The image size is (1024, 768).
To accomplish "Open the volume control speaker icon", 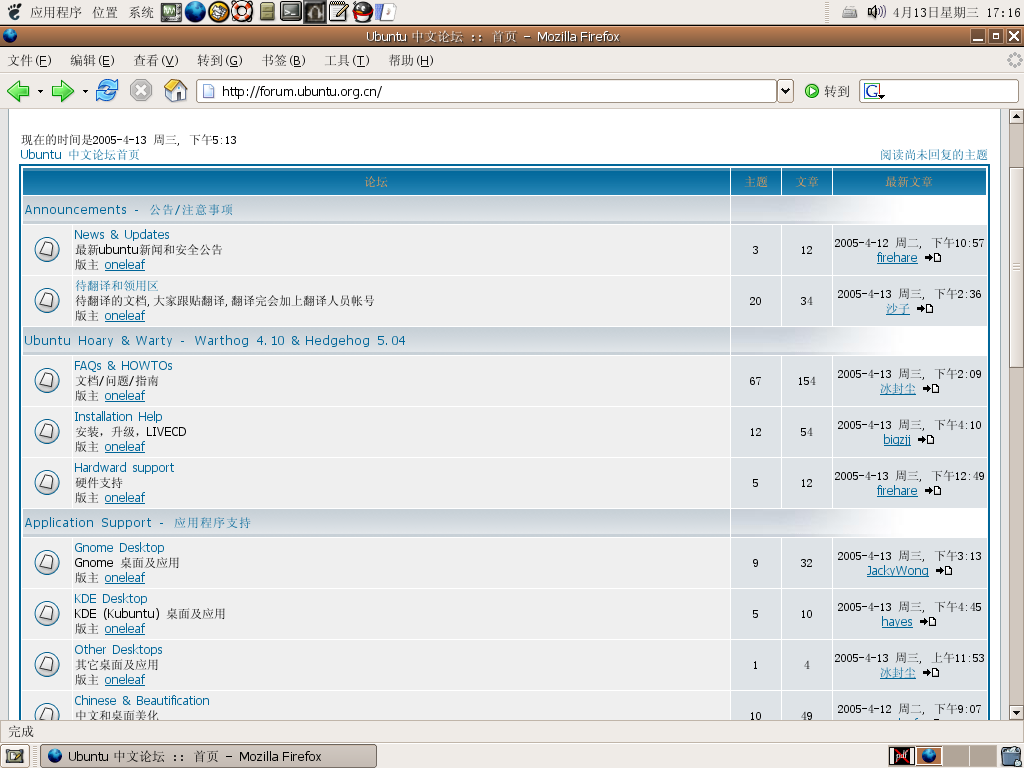I will pos(876,12).
